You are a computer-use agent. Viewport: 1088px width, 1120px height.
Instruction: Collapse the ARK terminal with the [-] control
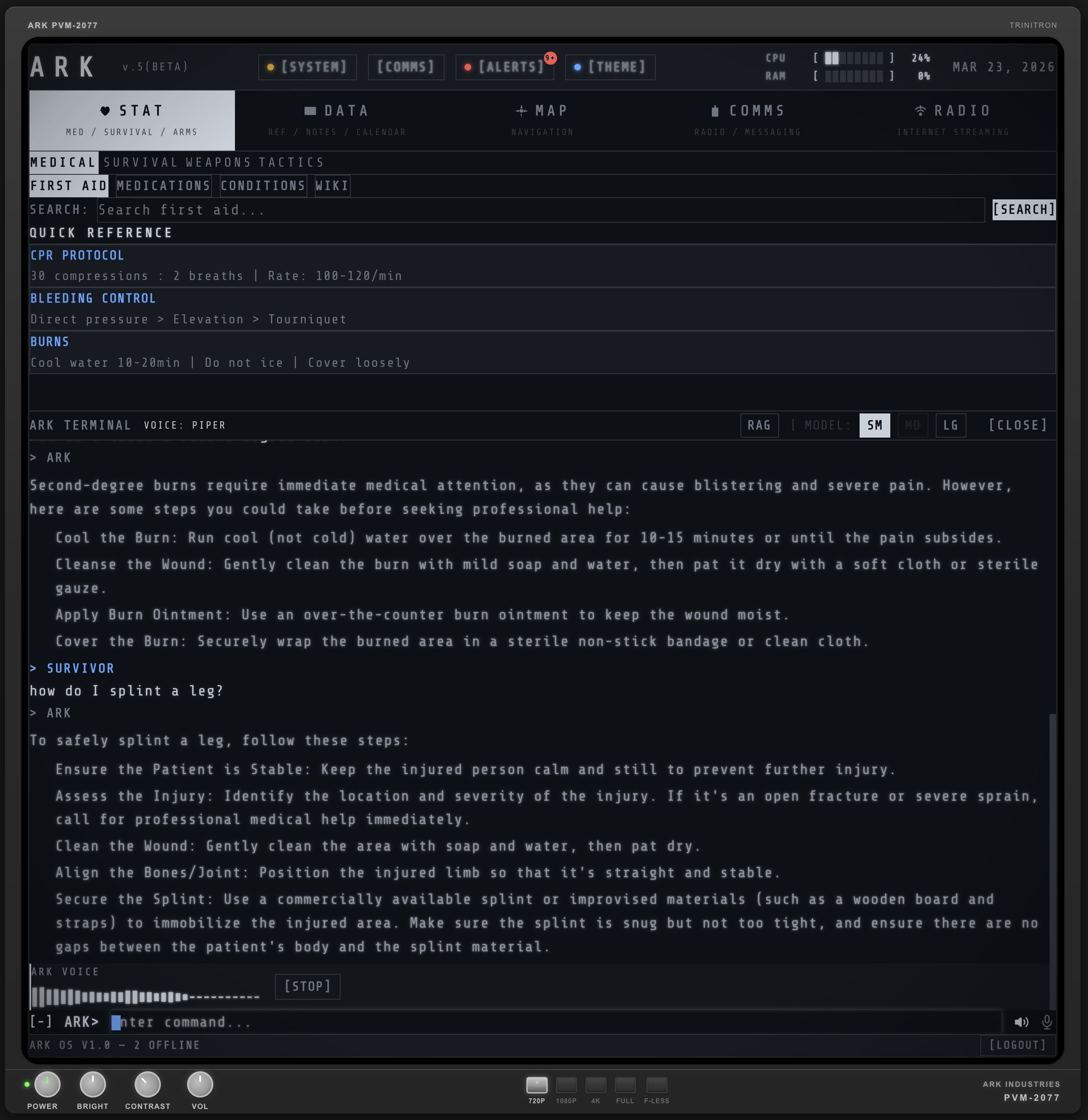41,1022
